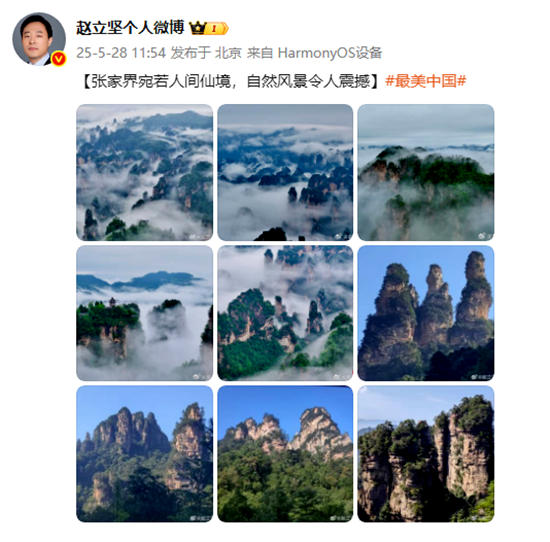The width and height of the screenshot is (550, 542).
Task: Click the 25-5-28 11:54 post timestamp
Action: (121, 53)
